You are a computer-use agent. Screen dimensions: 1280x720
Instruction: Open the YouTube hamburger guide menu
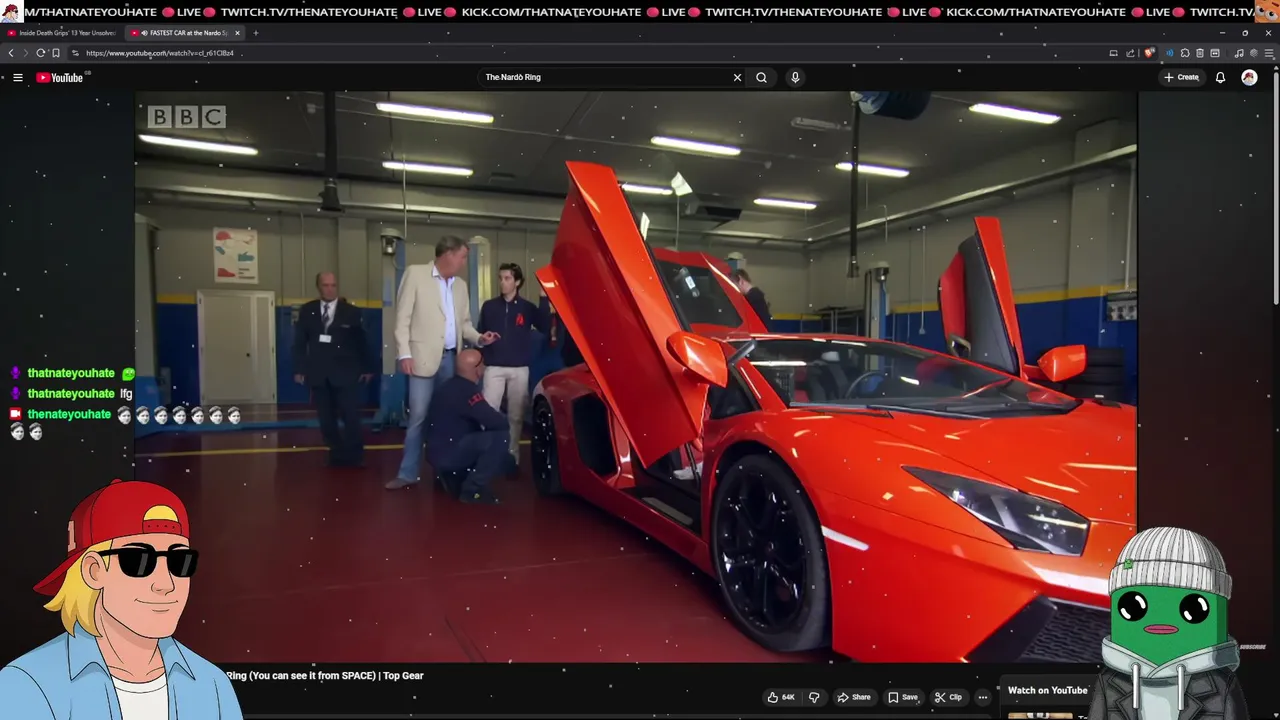(17, 77)
